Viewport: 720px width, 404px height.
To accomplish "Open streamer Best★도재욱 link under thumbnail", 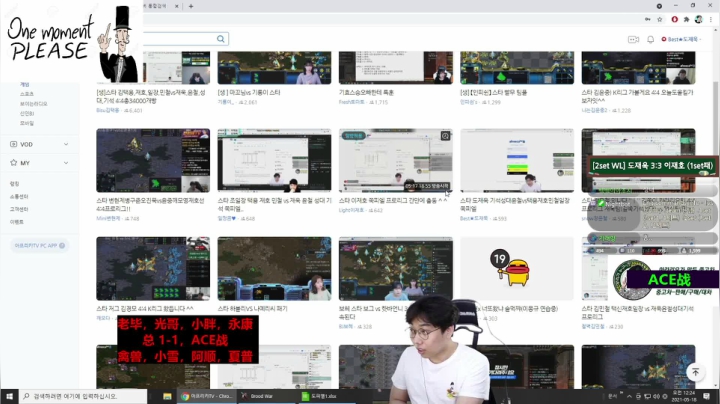I will pyautogui.click(x=474, y=219).
